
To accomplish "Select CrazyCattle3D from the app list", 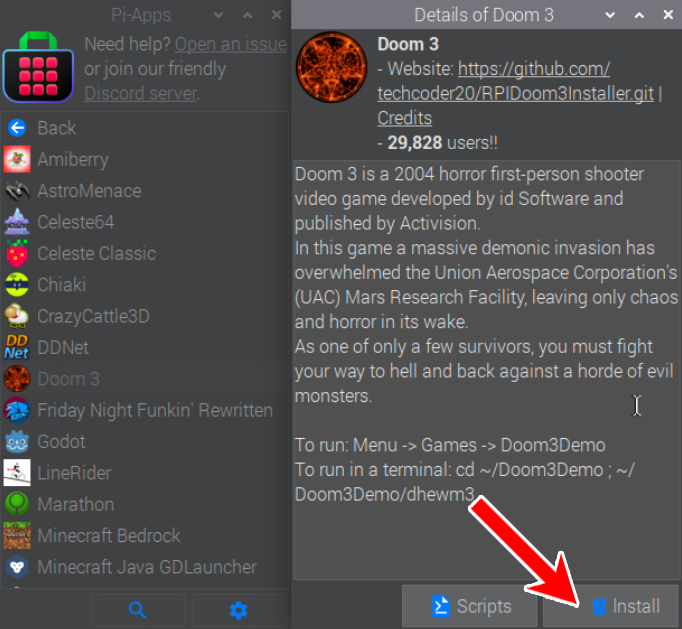I will point(93,316).
